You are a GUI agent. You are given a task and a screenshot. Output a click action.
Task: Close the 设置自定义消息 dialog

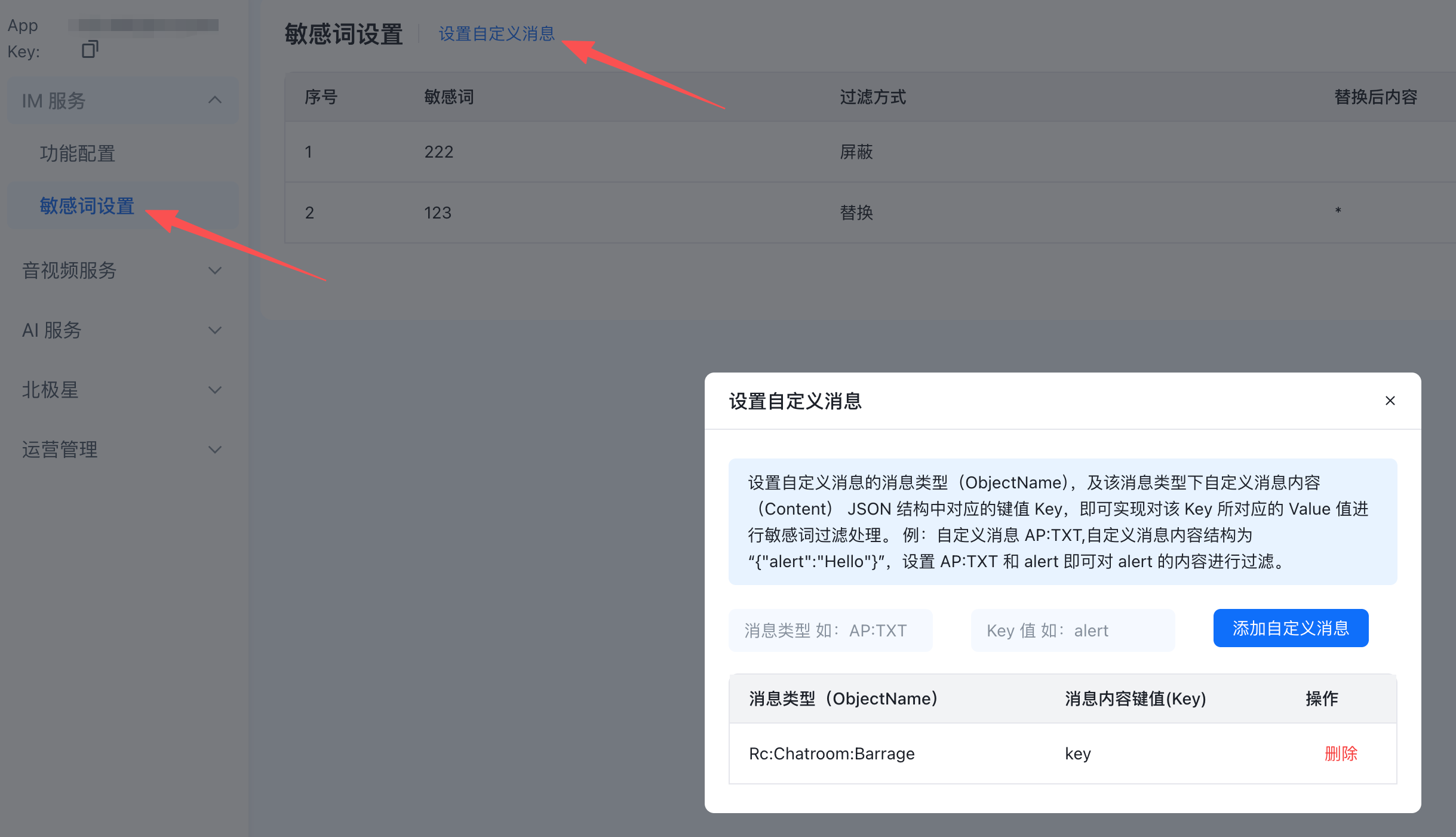point(1390,401)
